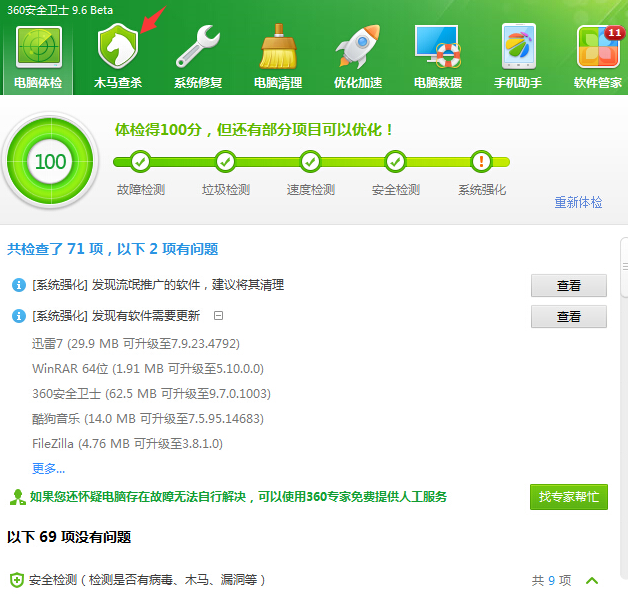Screen dimensions: 628x594
Task: Click the 速度检测 checkmark step icon
Action: (x=310, y=162)
